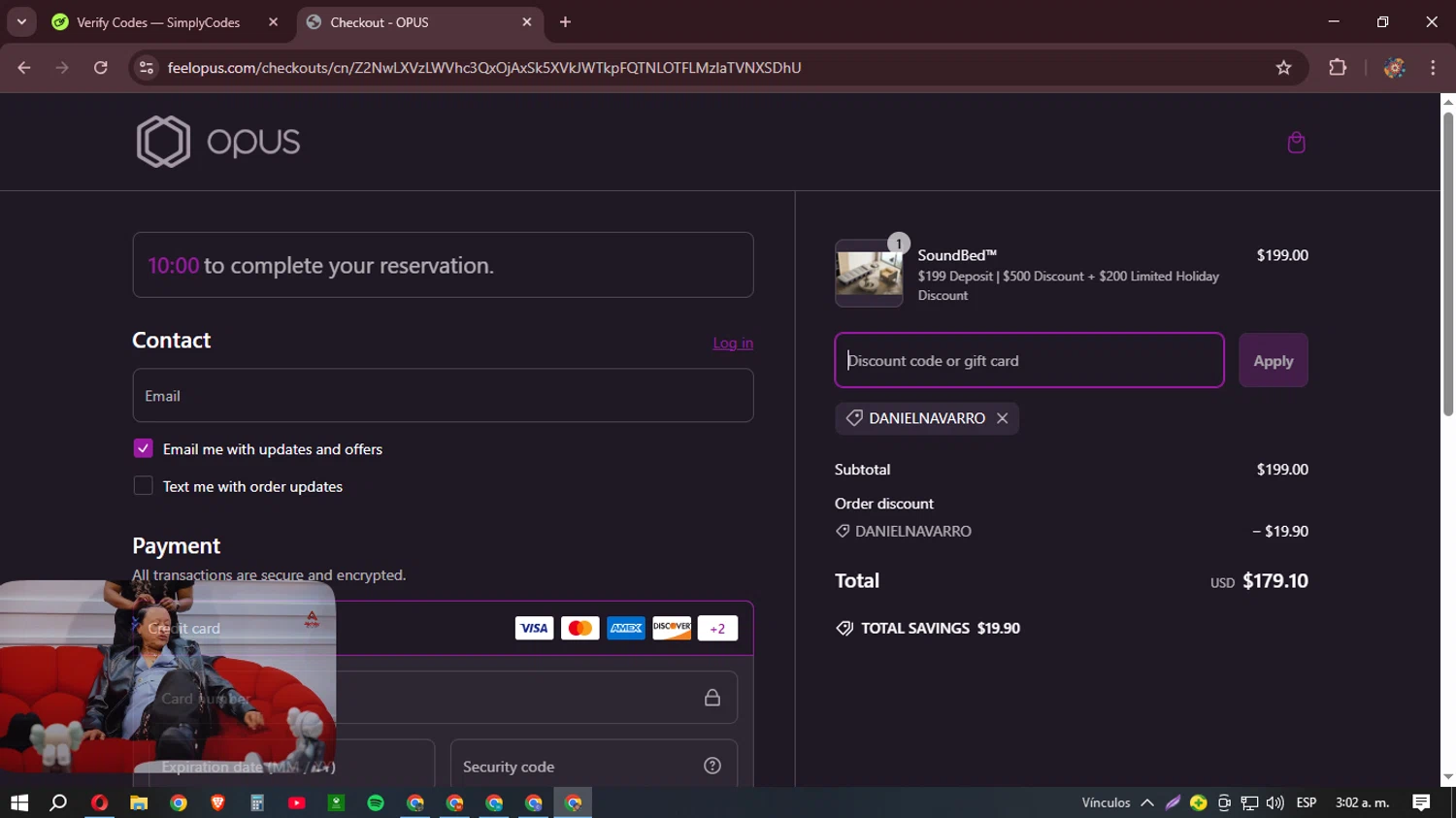1456x818 pixels.
Task: Apply the discount code
Action: [x=1273, y=361]
